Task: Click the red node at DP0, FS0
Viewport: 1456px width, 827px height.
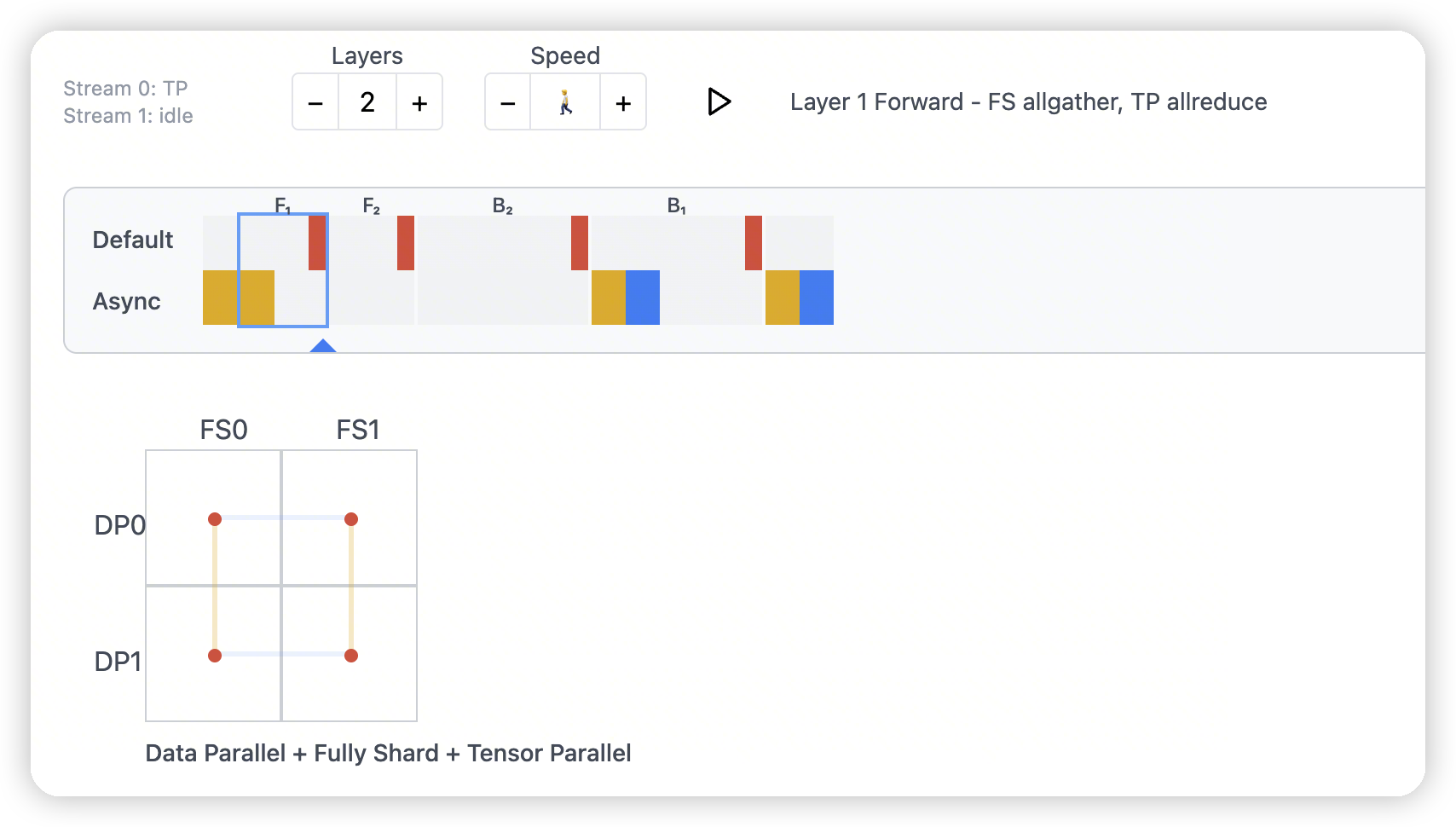Action: click(x=215, y=519)
